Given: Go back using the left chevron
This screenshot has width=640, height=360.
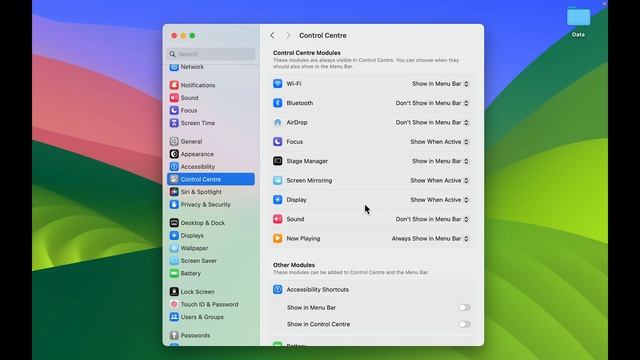Looking at the screenshot, I should (x=272, y=36).
